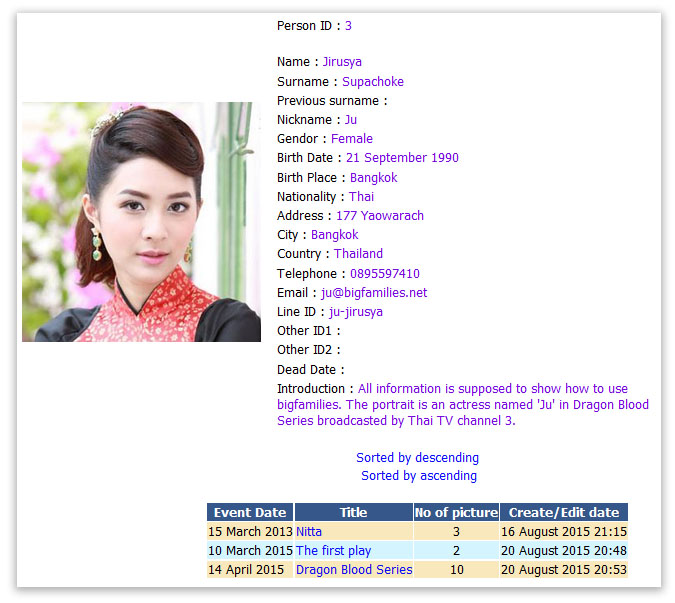Click the '20 August 2015 20:53' cell

[564, 569]
